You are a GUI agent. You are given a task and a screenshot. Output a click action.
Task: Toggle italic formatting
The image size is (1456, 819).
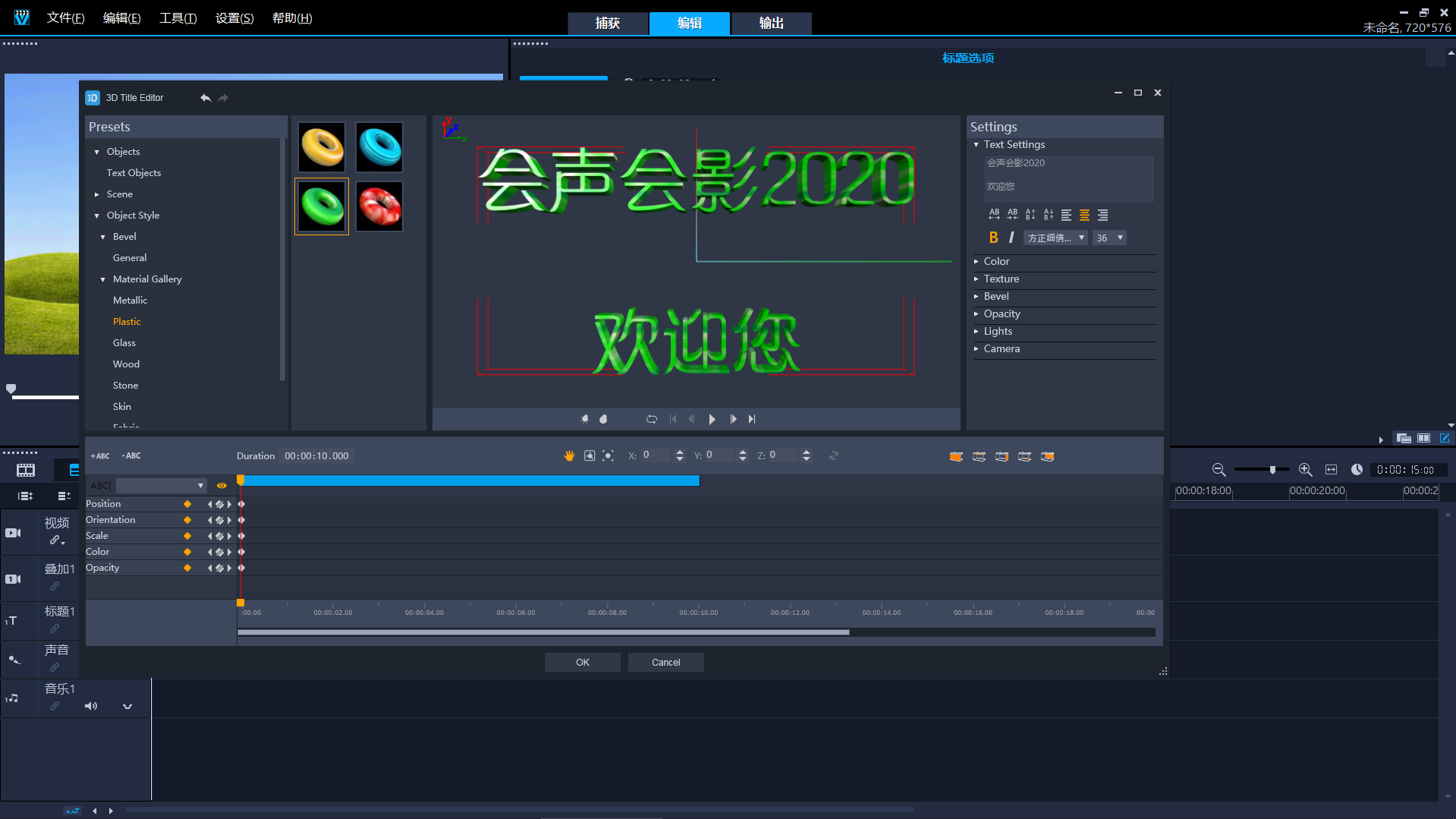tap(1011, 238)
